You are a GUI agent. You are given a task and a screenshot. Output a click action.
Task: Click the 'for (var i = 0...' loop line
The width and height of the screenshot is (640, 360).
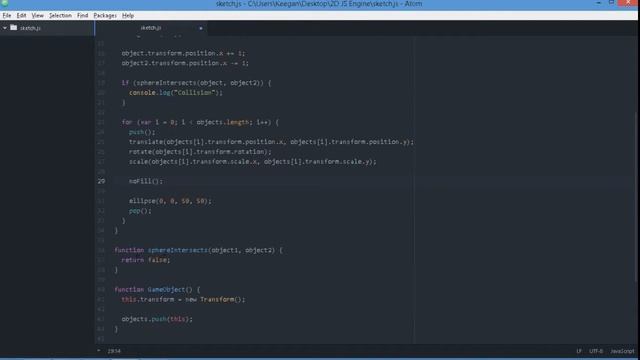point(200,122)
